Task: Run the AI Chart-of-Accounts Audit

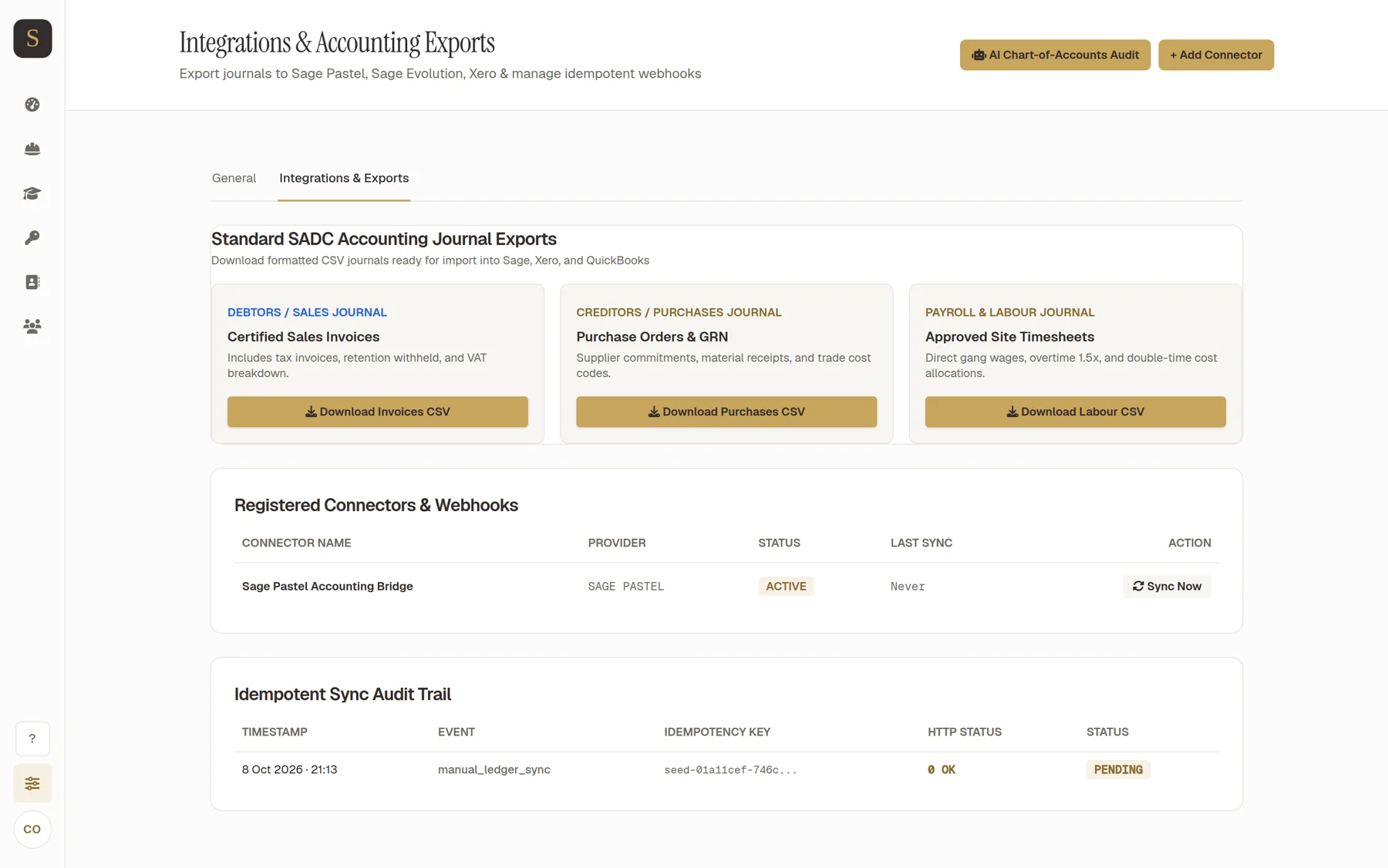Action: (x=1055, y=55)
